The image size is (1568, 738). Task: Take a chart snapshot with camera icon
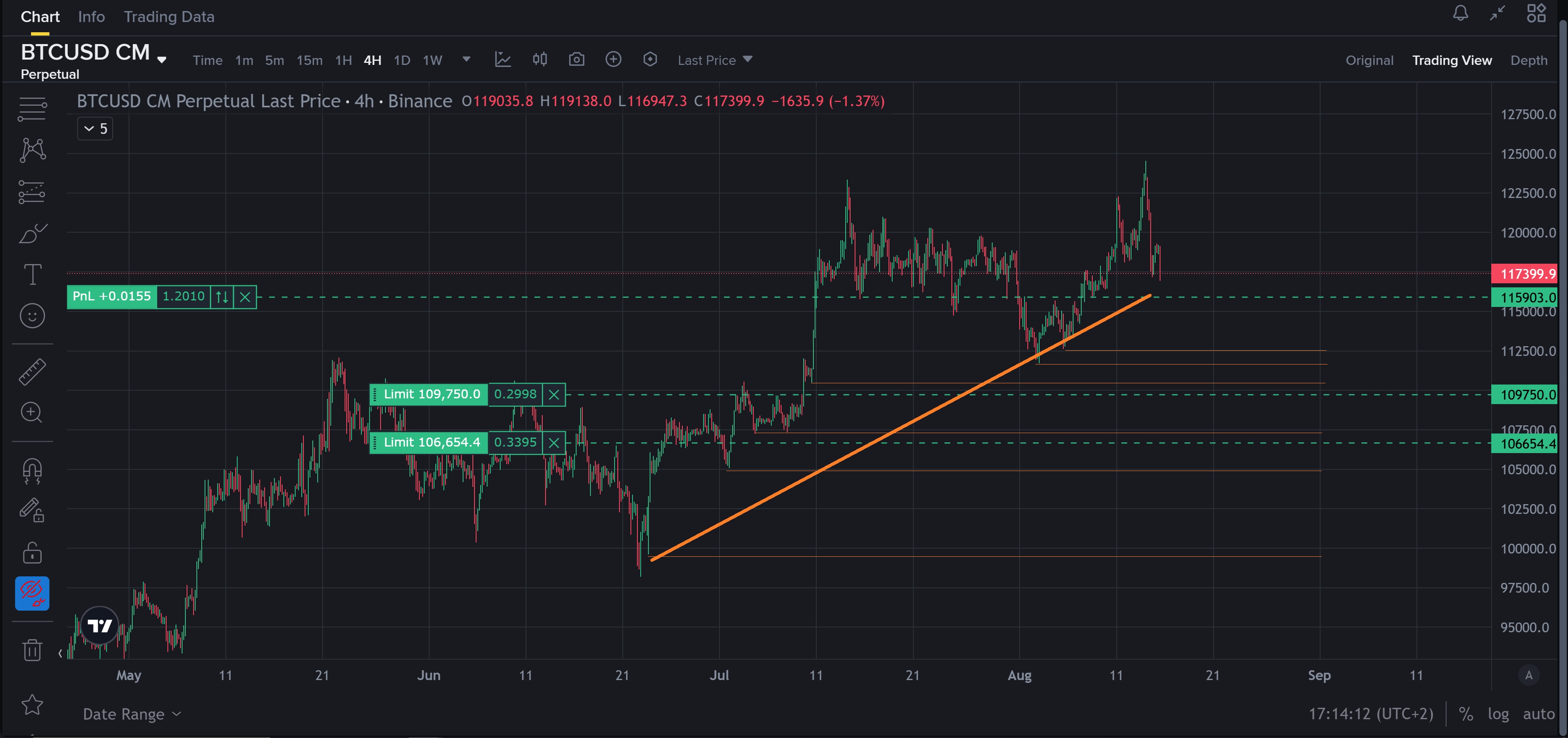(576, 60)
